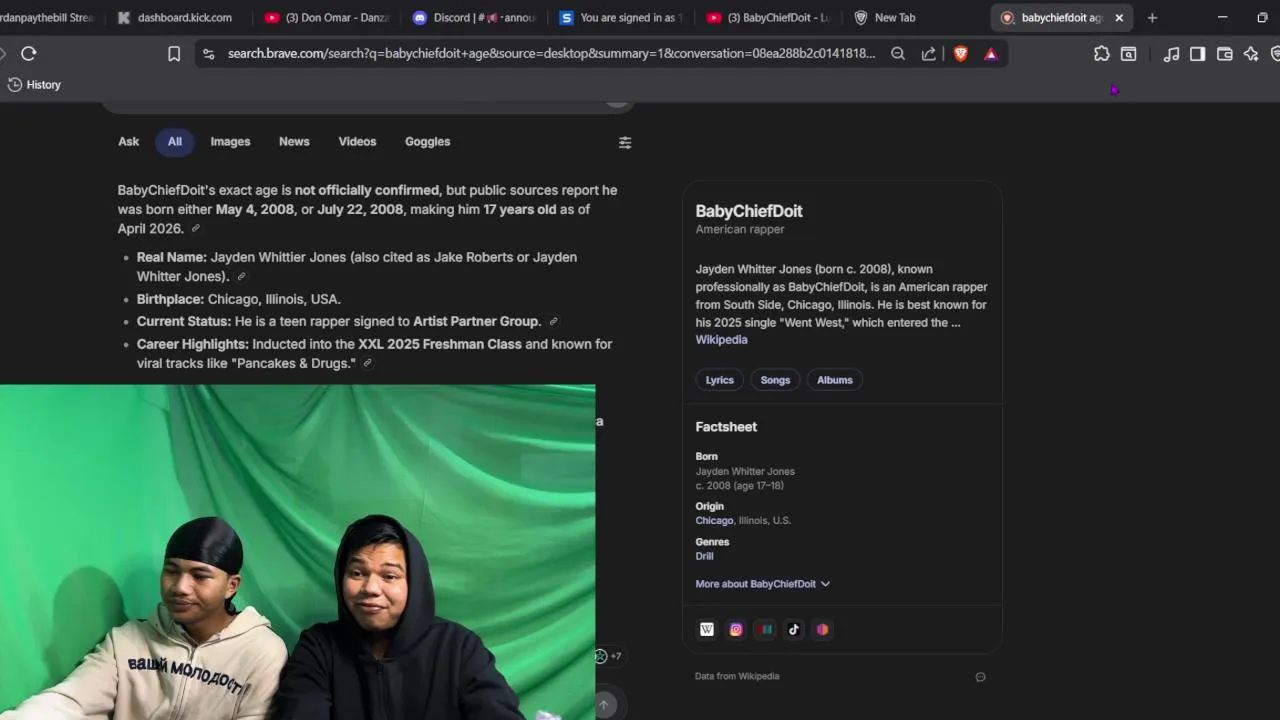The height and width of the screenshot is (720, 1280).
Task: Open the Brave Rewards triangle icon
Action: point(991,54)
